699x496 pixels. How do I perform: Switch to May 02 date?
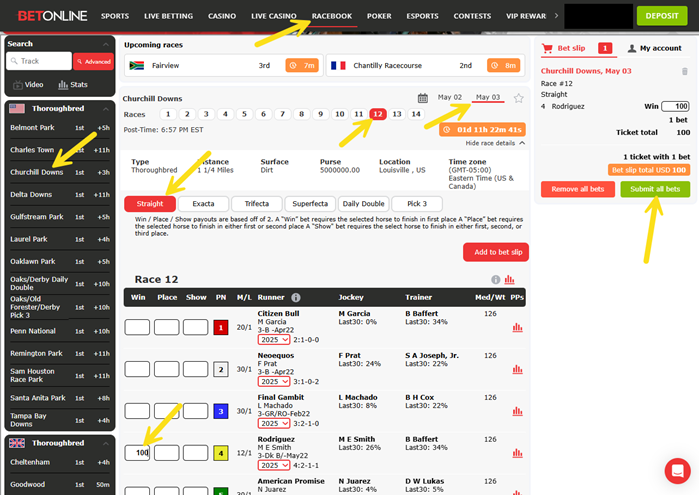click(449, 97)
